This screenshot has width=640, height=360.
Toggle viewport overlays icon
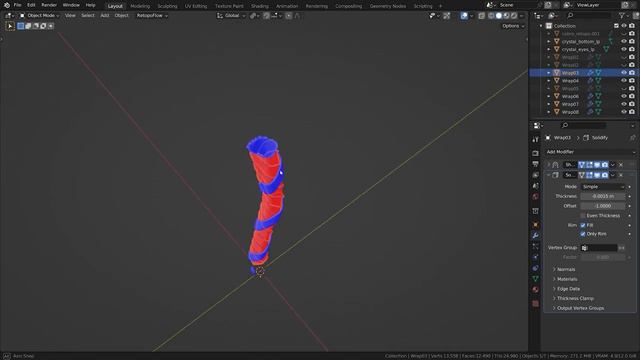[x=464, y=16]
